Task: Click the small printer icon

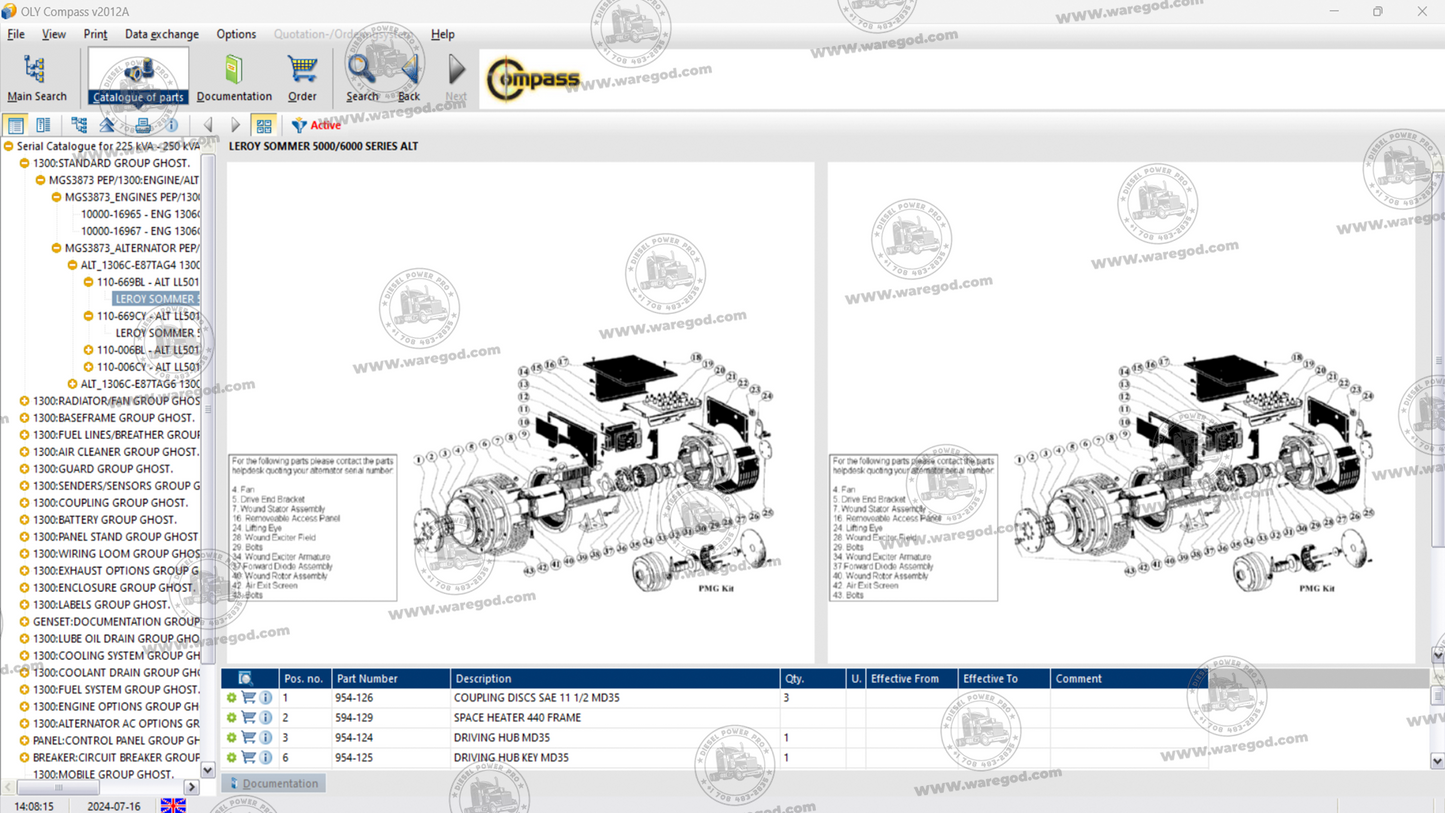Action: click(143, 125)
